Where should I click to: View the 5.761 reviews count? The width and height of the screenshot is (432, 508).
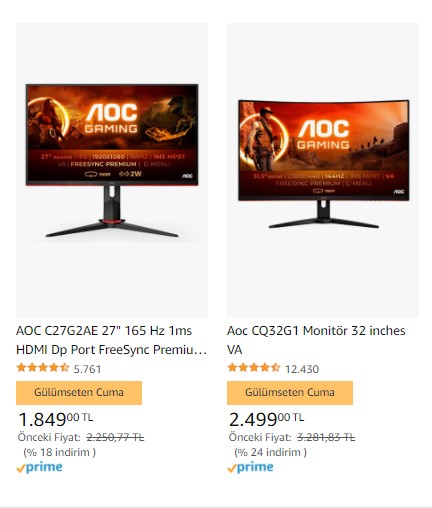pyautogui.click(x=87, y=369)
